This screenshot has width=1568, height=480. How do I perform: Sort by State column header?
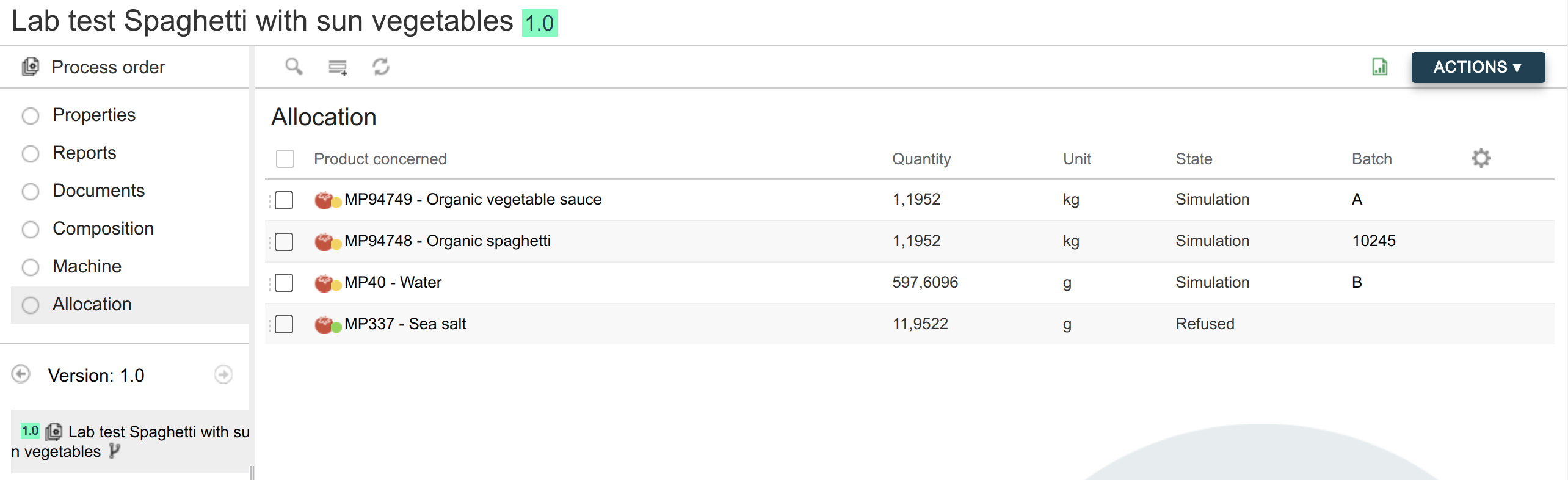pyautogui.click(x=1194, y=159)
